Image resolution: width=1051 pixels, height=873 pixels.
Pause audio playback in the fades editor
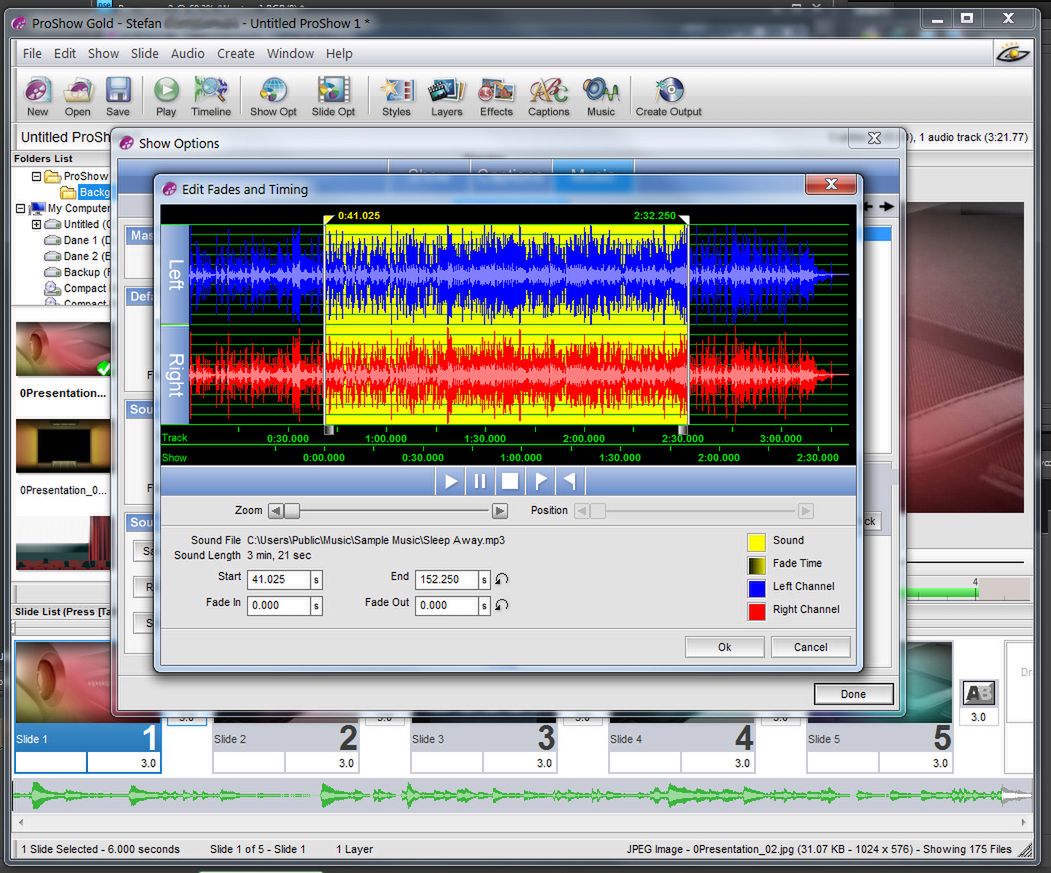pyautogui.click(x=480, y=481)
